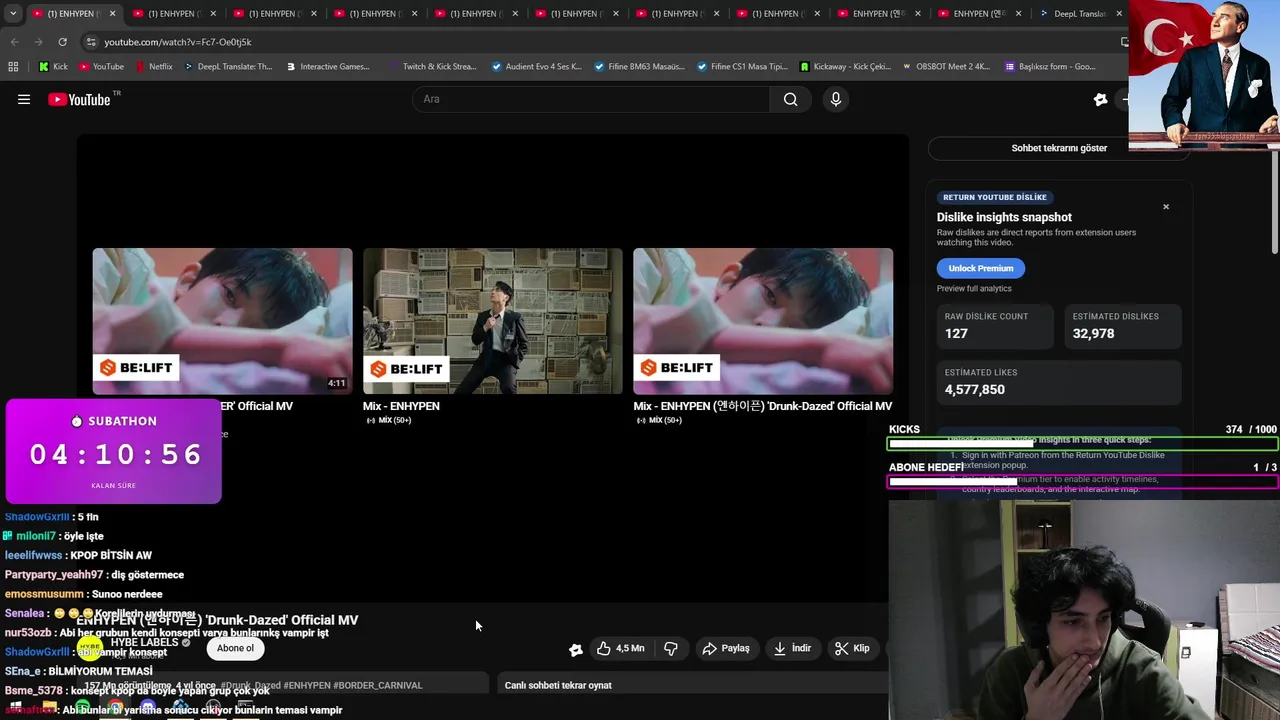Image resolution: width=1280 pixels, height=720 pixels.
Task: Click the gear-flower icon in YouTube header
Action: 1101,99
